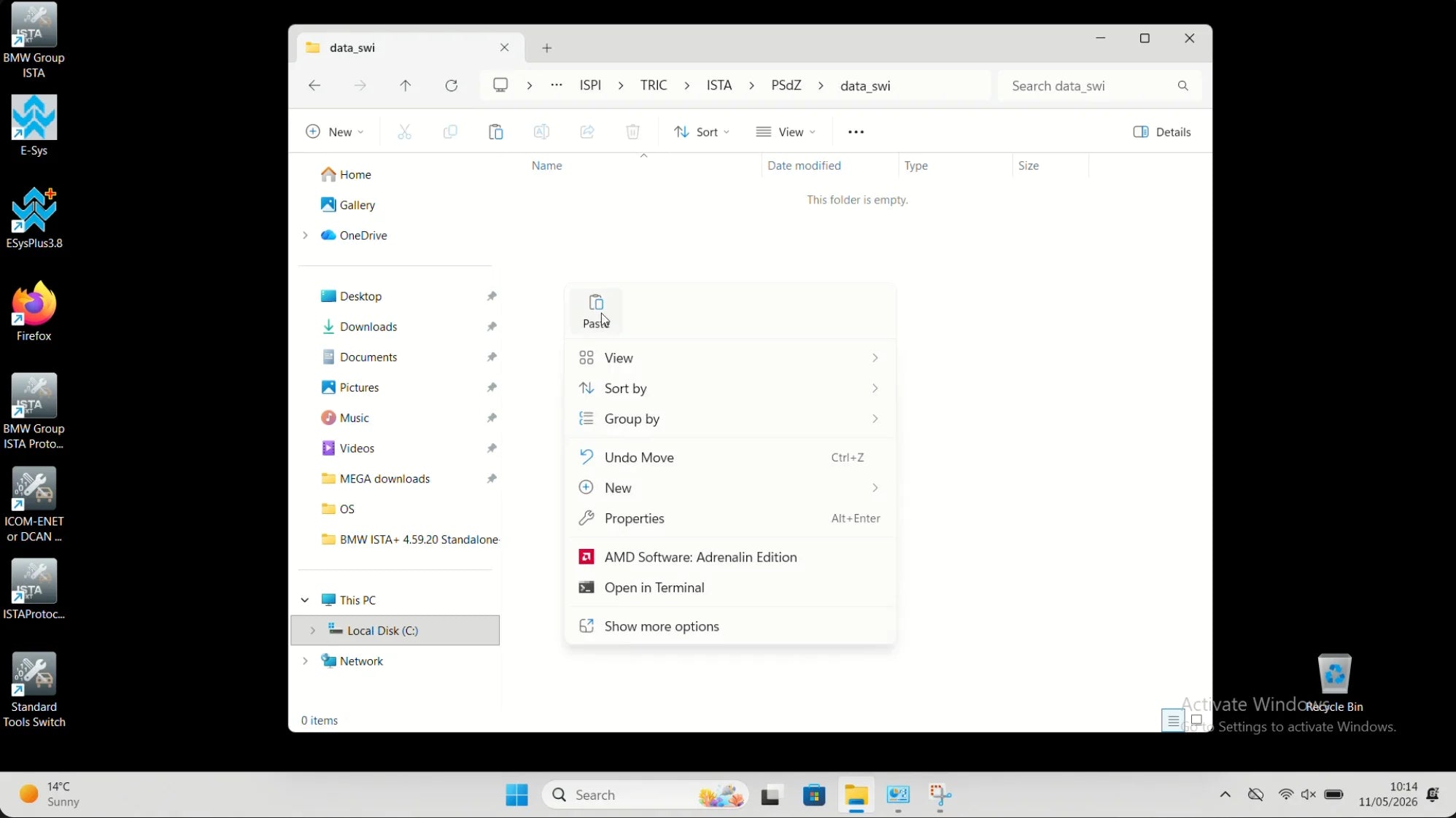Open the Cut toolbar icon in File Explorer

click(x=404, y=132)
